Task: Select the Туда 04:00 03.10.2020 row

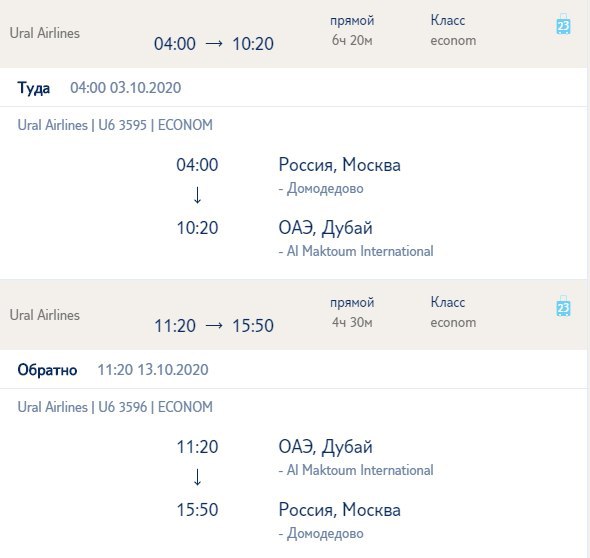Action: (293, 88)
